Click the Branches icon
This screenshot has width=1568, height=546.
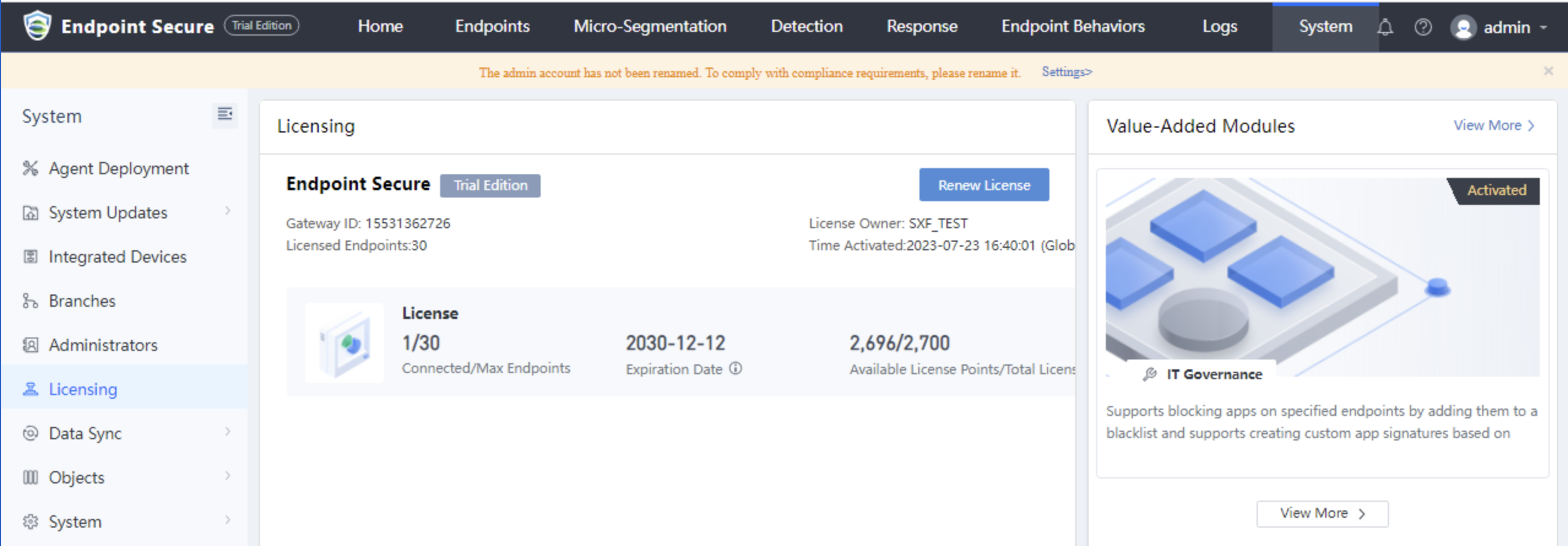coord(31,301)
